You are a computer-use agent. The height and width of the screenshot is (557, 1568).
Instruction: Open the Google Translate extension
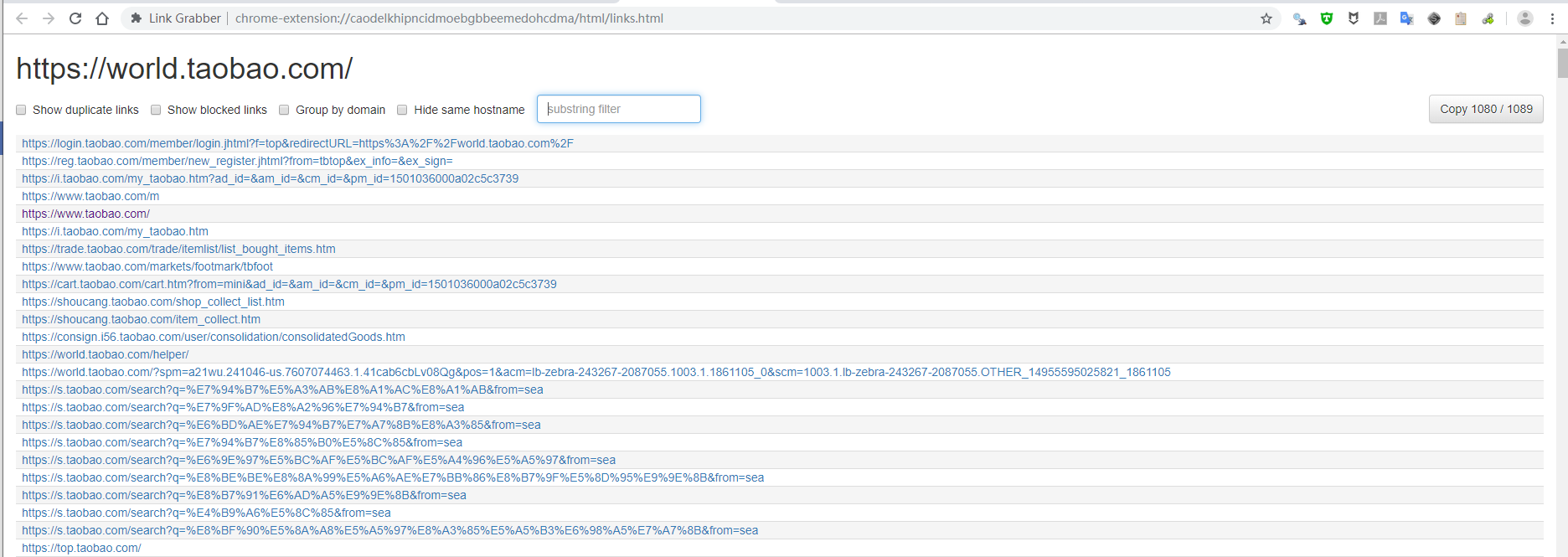1407,18
